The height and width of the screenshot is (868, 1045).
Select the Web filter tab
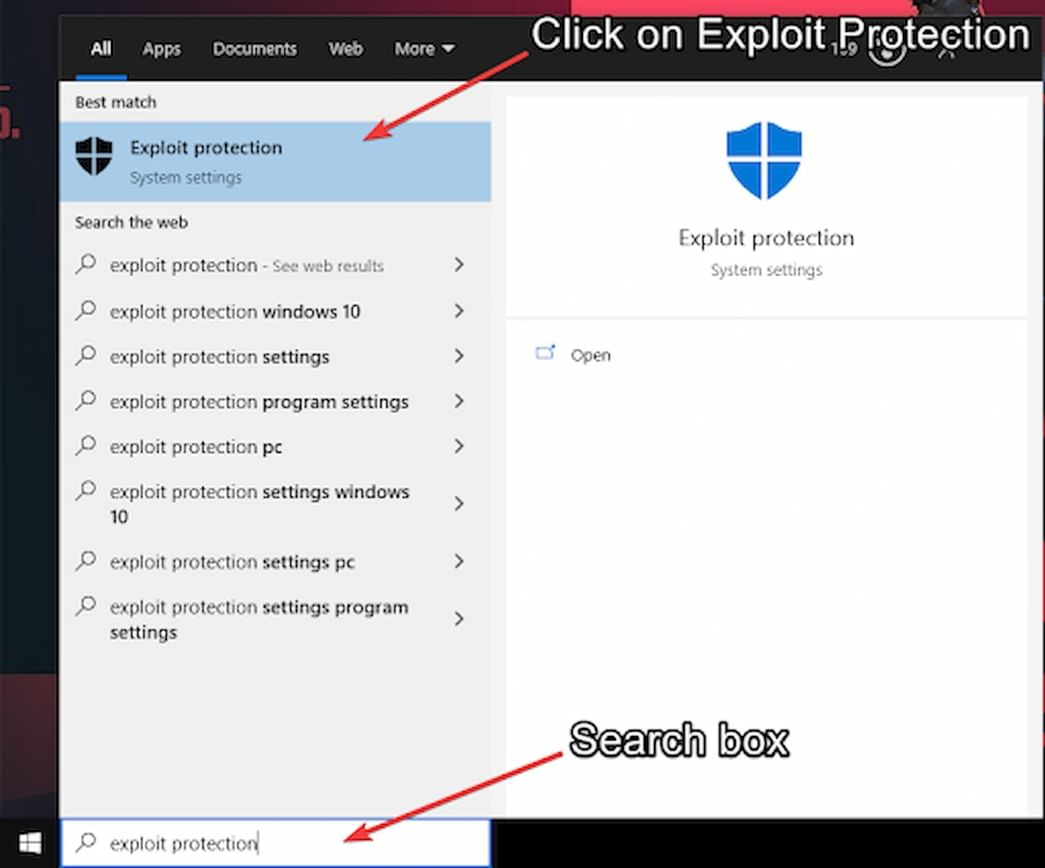345,48
